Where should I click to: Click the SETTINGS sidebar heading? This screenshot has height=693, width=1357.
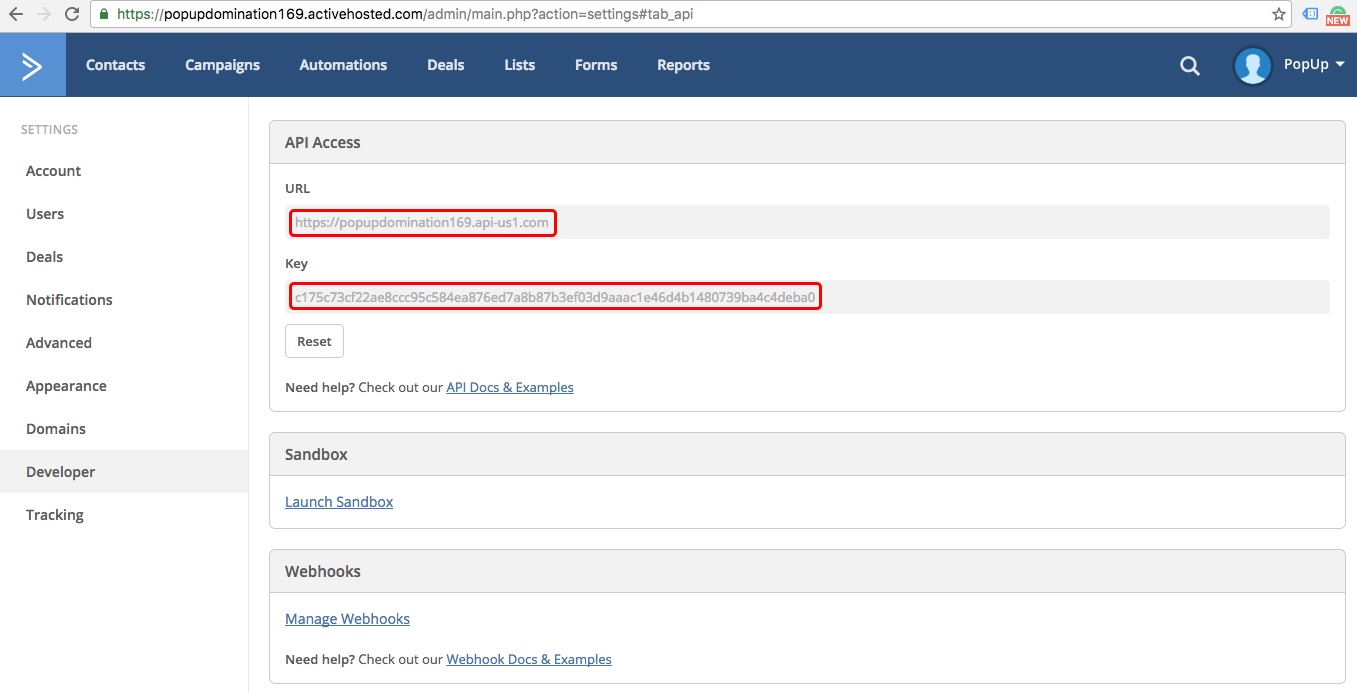point(49,130)
